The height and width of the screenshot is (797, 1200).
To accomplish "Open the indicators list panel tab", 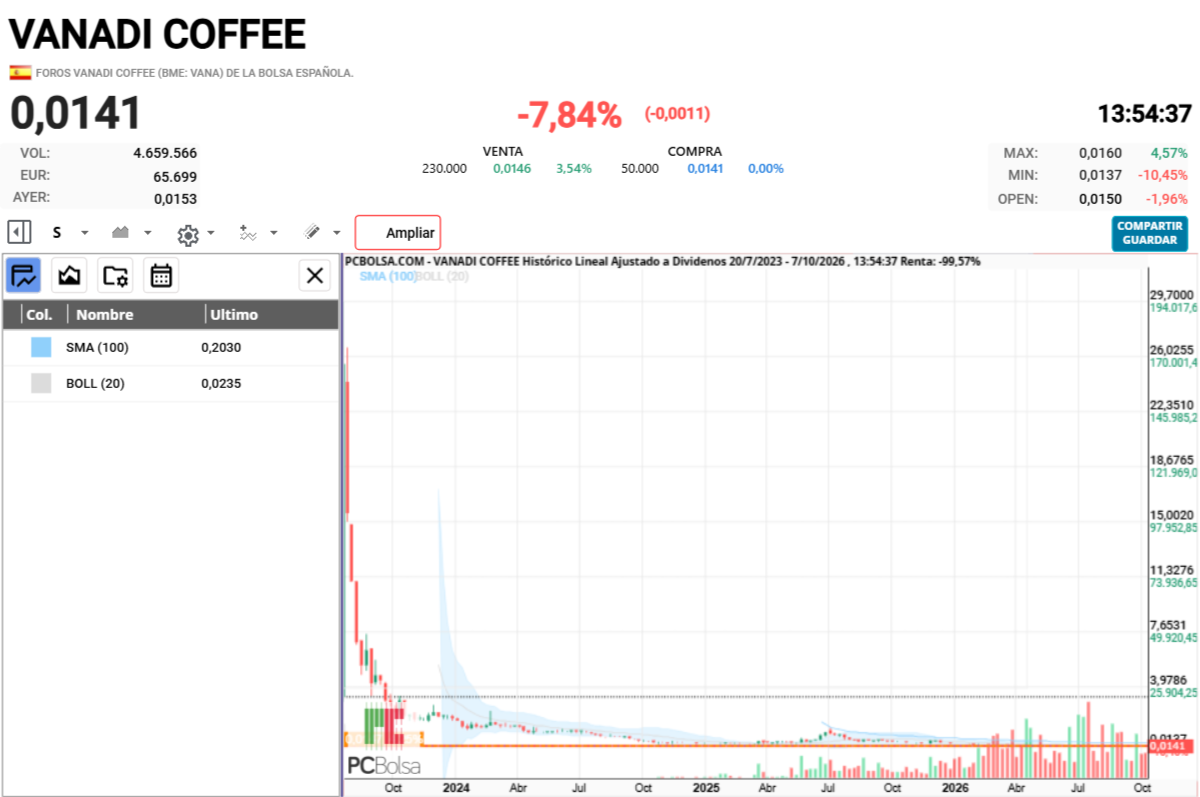I will point(24,275).
